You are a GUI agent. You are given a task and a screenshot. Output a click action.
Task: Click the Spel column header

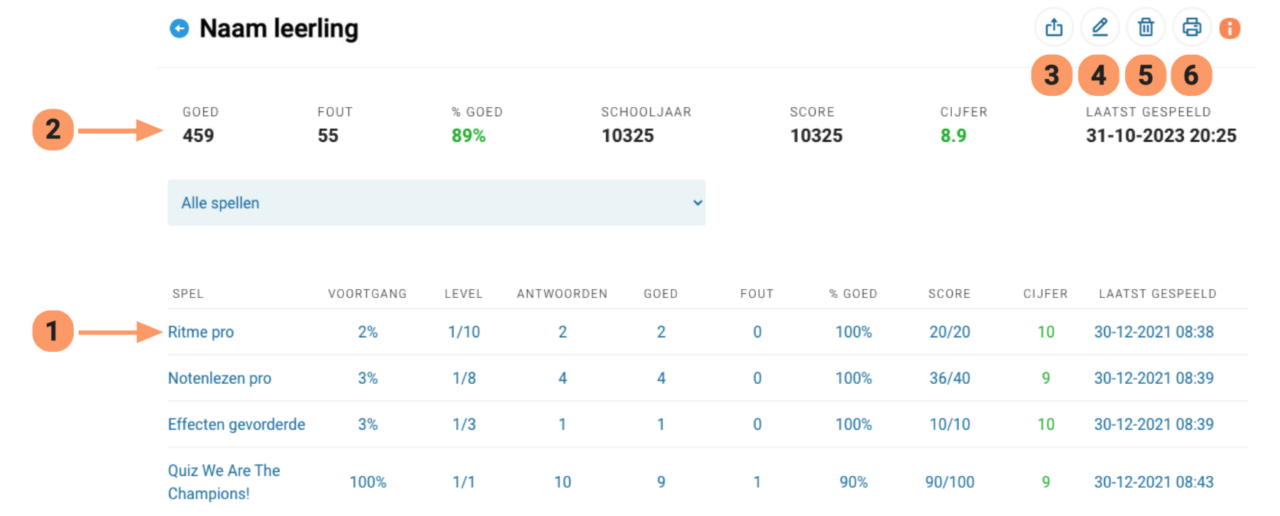(188, 294)
